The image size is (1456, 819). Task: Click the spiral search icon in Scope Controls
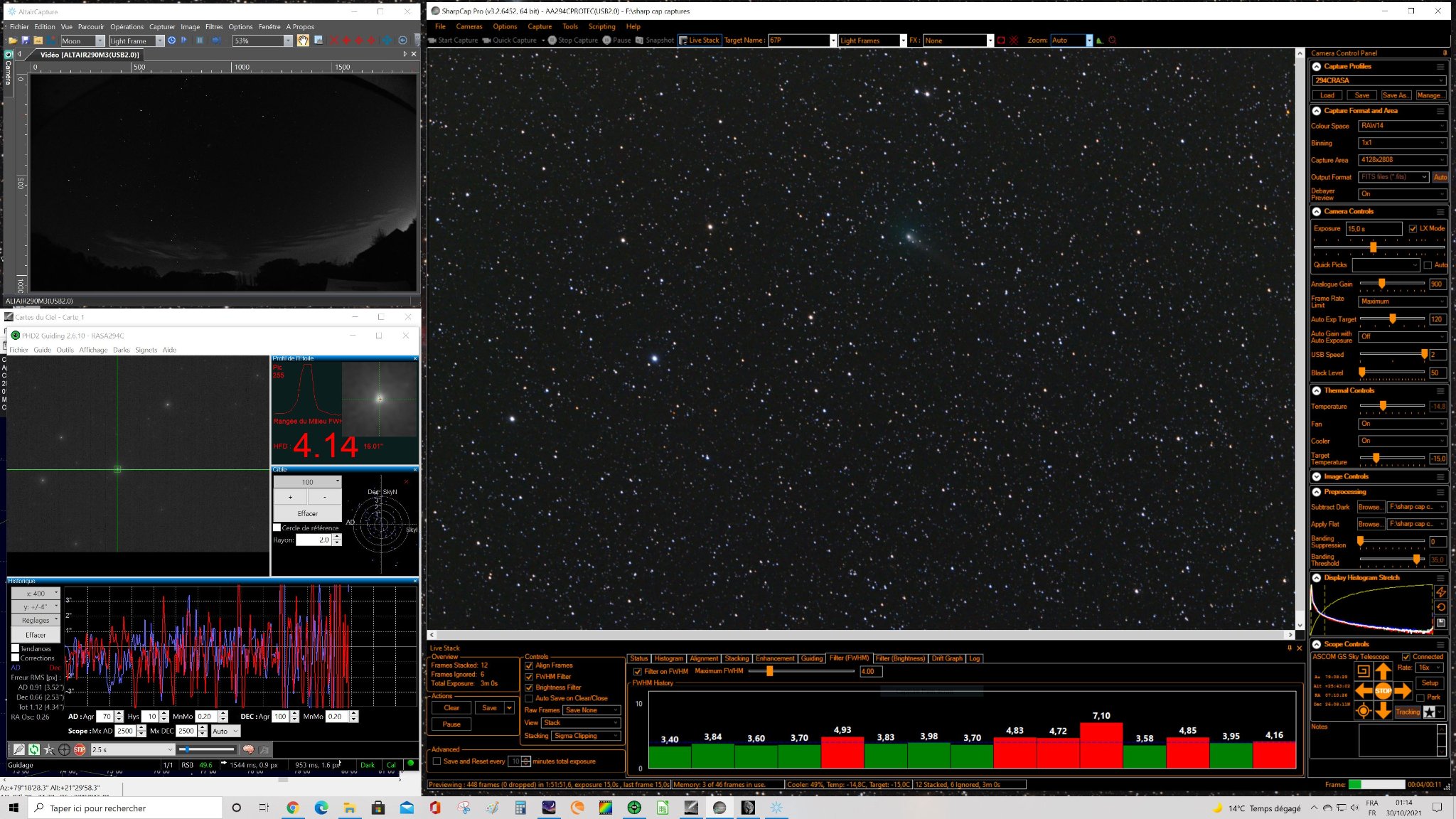[x=1363, y=670]
